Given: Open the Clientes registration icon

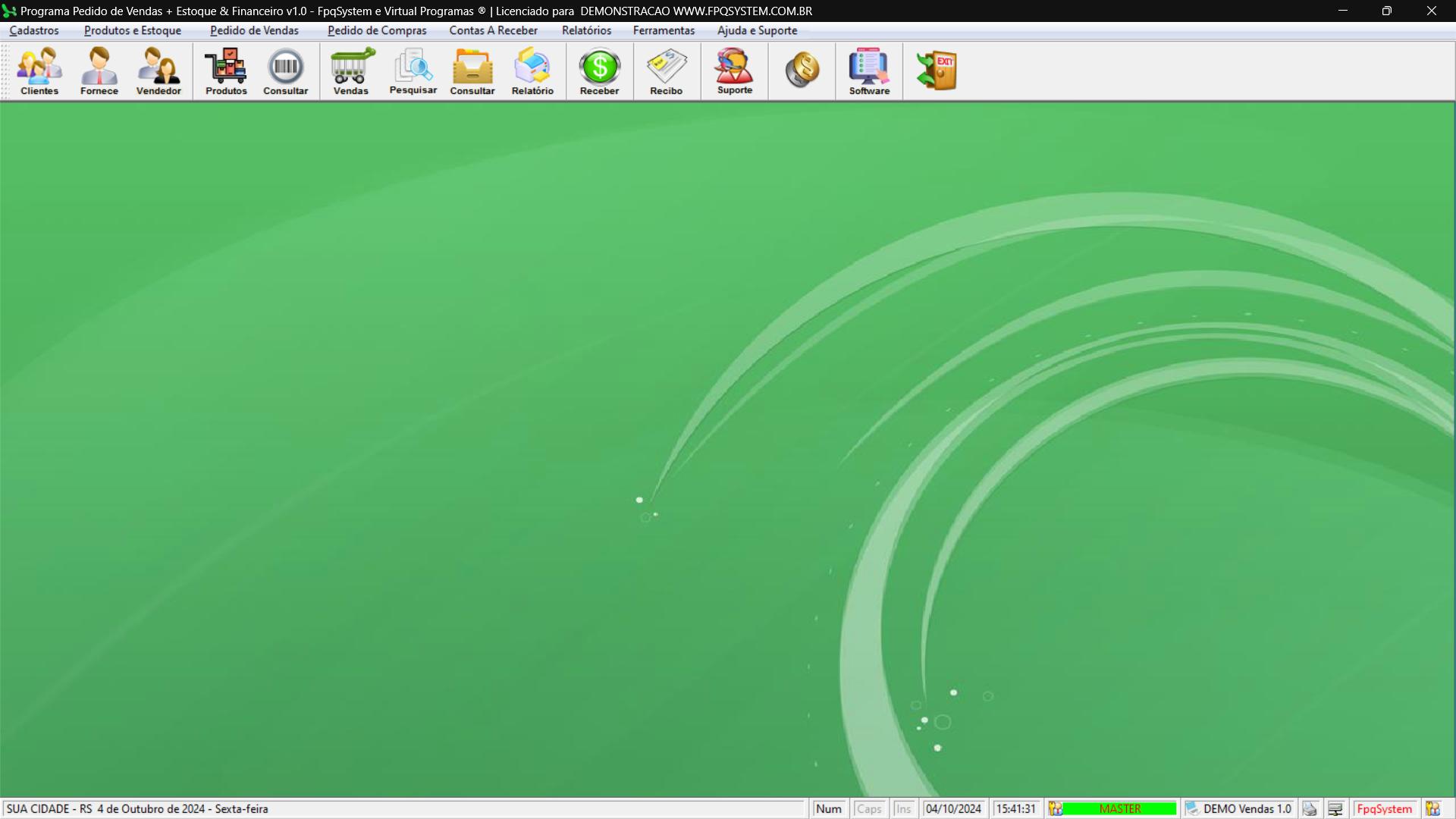Looking at the screenshot, I should pyautogui.click(x=39, y=71).
